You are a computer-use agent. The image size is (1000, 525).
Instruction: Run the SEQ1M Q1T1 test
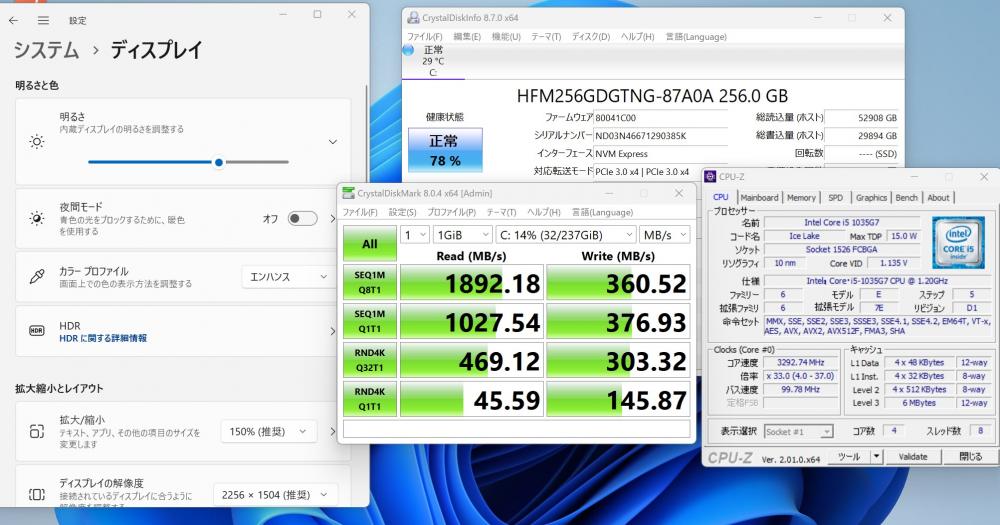[370, 321]
